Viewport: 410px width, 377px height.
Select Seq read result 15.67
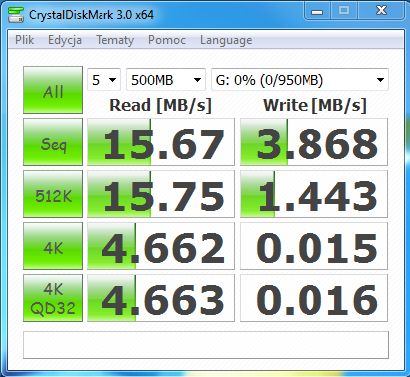(161, 142)
